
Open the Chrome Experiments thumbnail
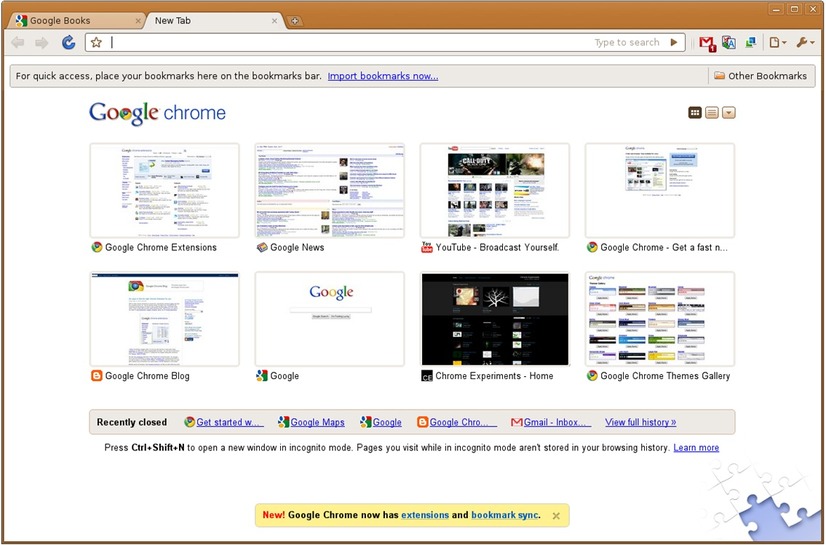[495, 319]
